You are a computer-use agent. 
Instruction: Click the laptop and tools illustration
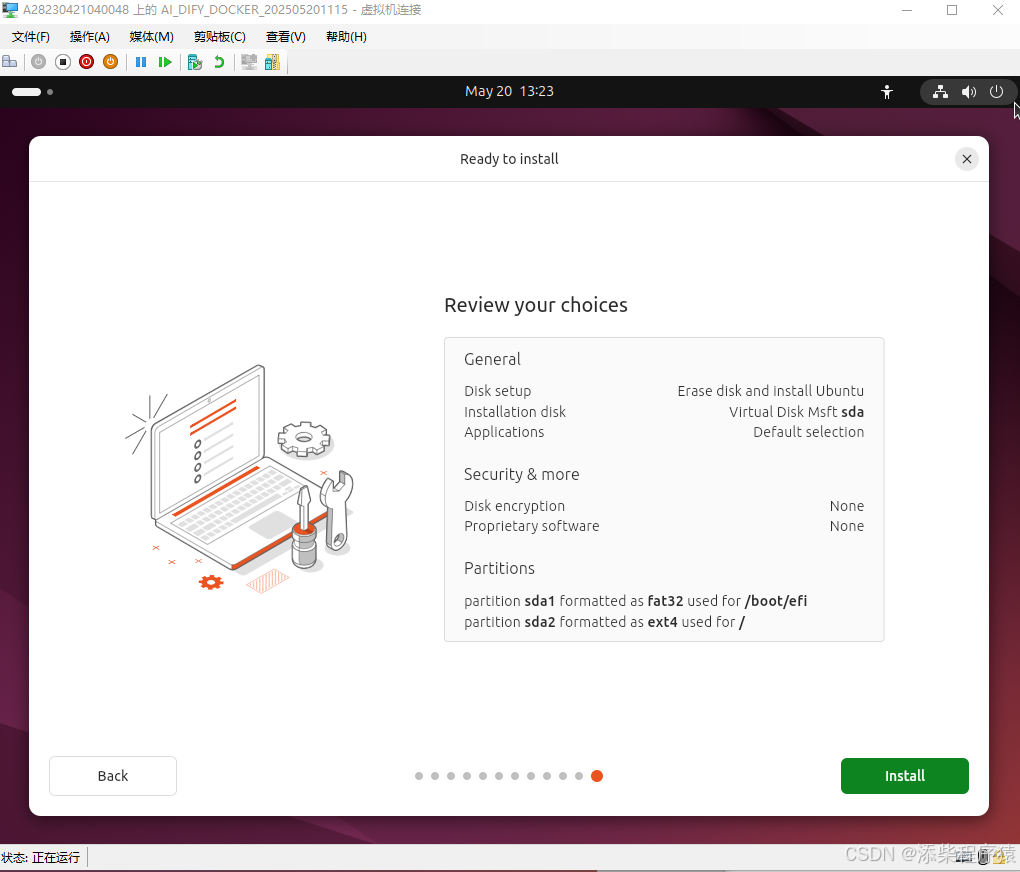239,480
